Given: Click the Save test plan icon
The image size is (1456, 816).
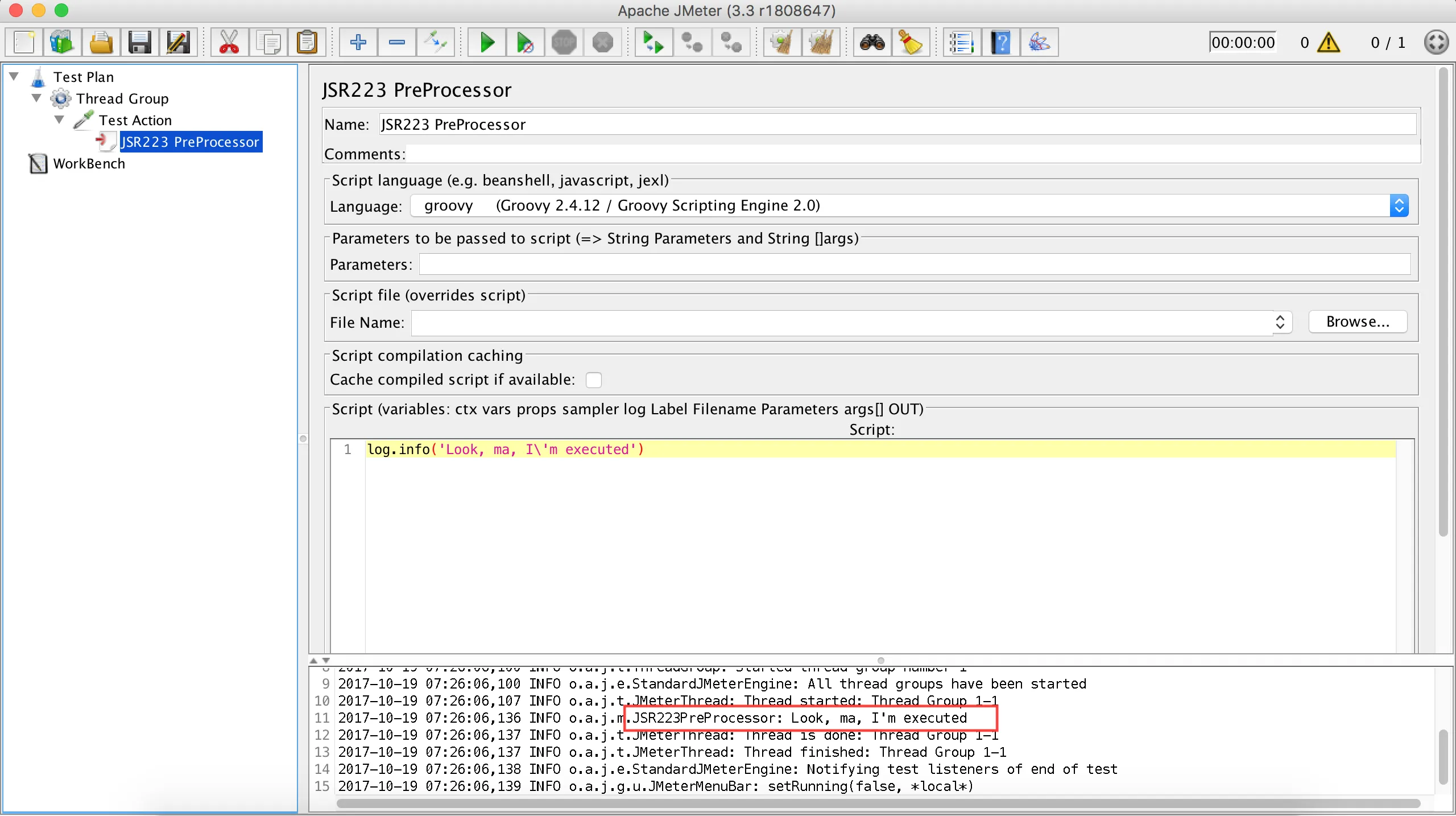Looking at the screenshot, I should 139,43.
